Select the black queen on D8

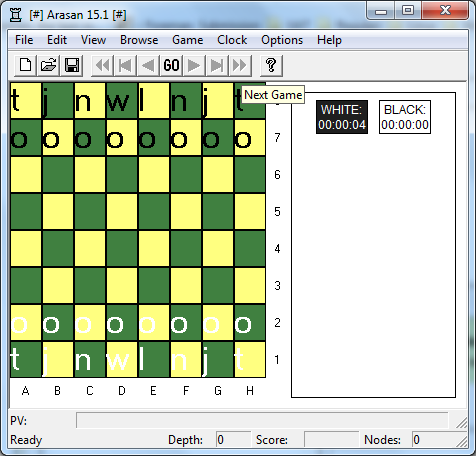(x=122, y=101)
